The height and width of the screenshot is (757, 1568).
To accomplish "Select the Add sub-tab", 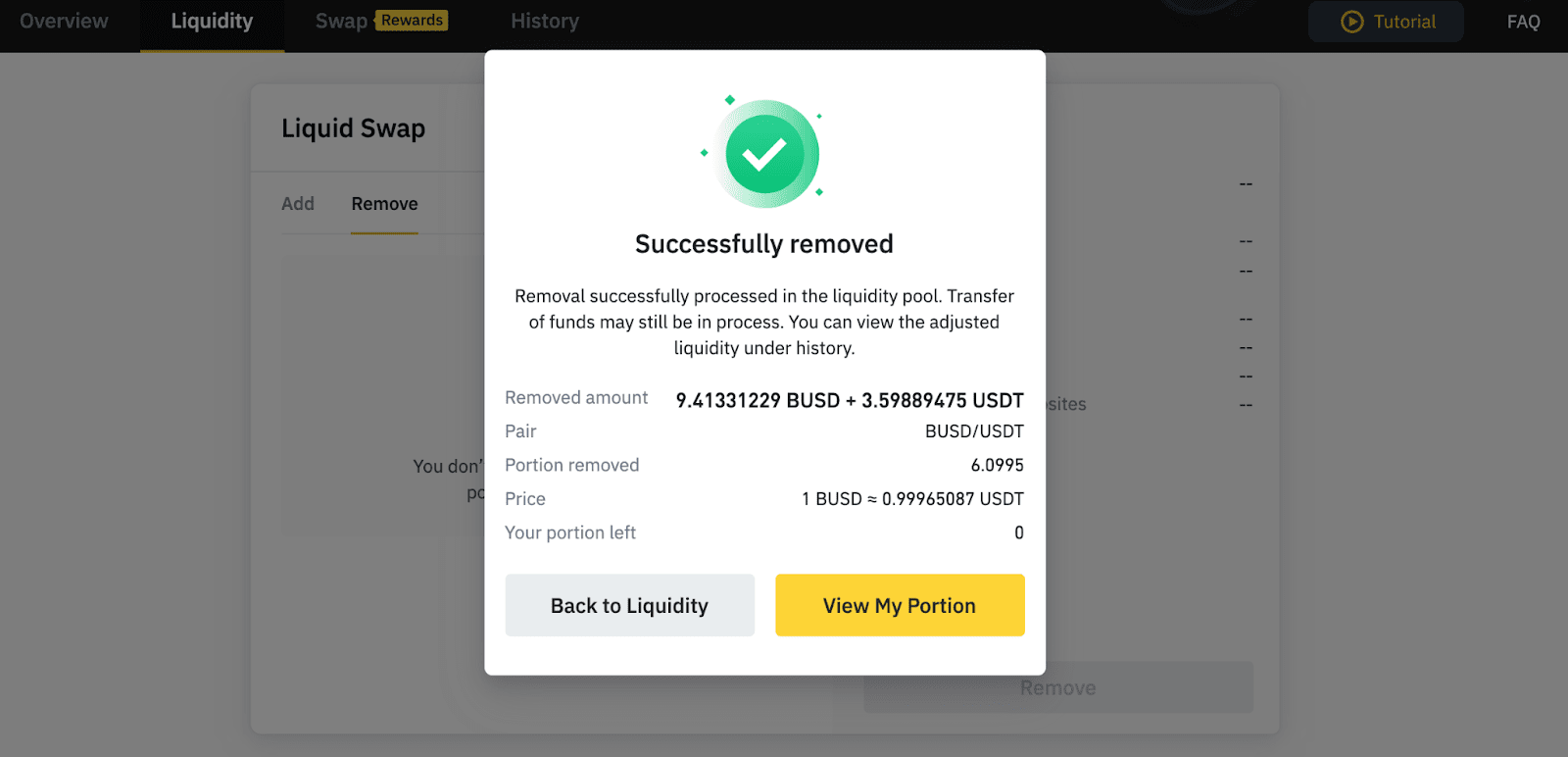I will click(298, 204).
